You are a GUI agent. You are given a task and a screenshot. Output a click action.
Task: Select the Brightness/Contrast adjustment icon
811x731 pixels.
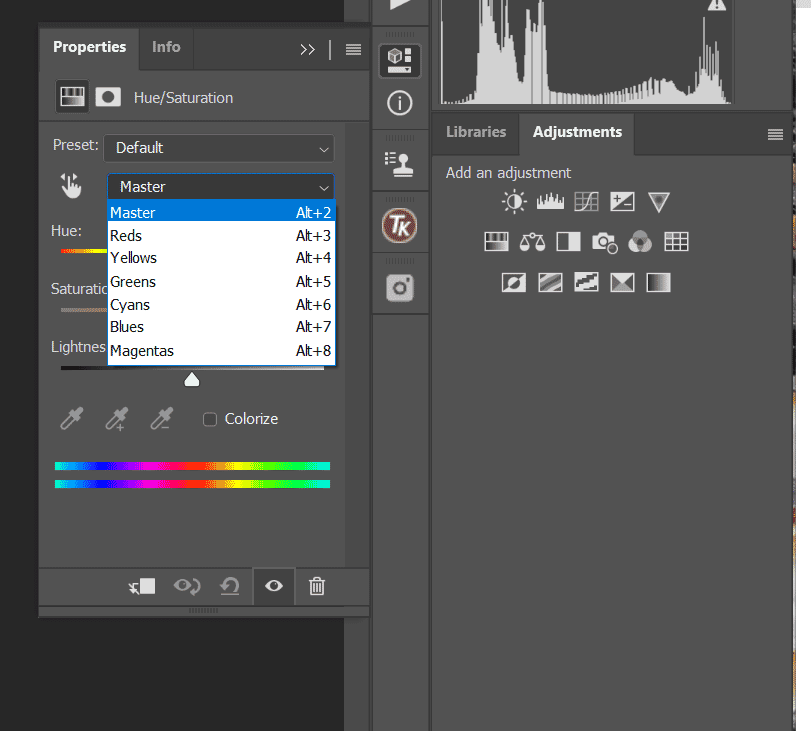[514, 201]
